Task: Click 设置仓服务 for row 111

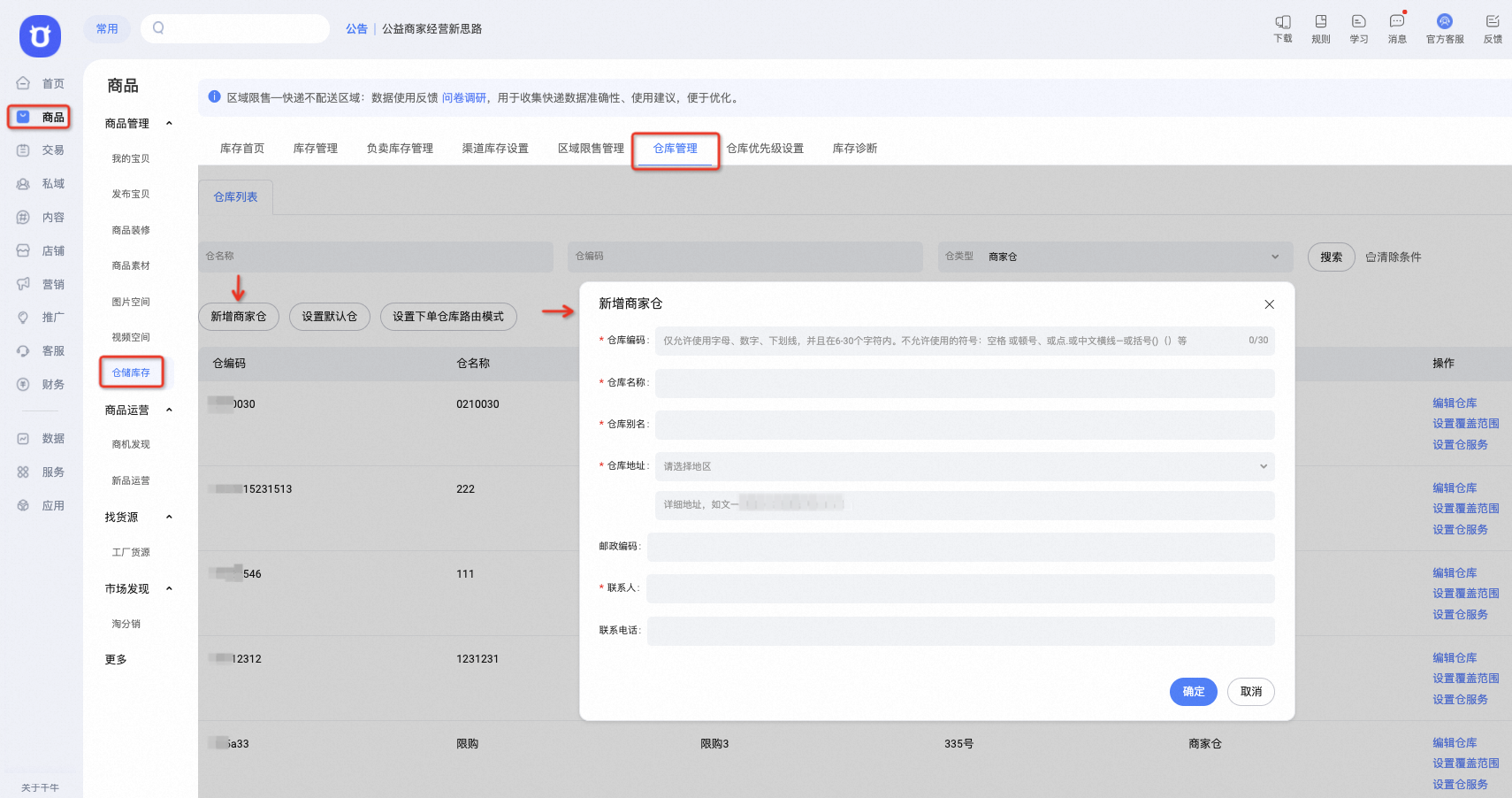Action: (1460, 615)
